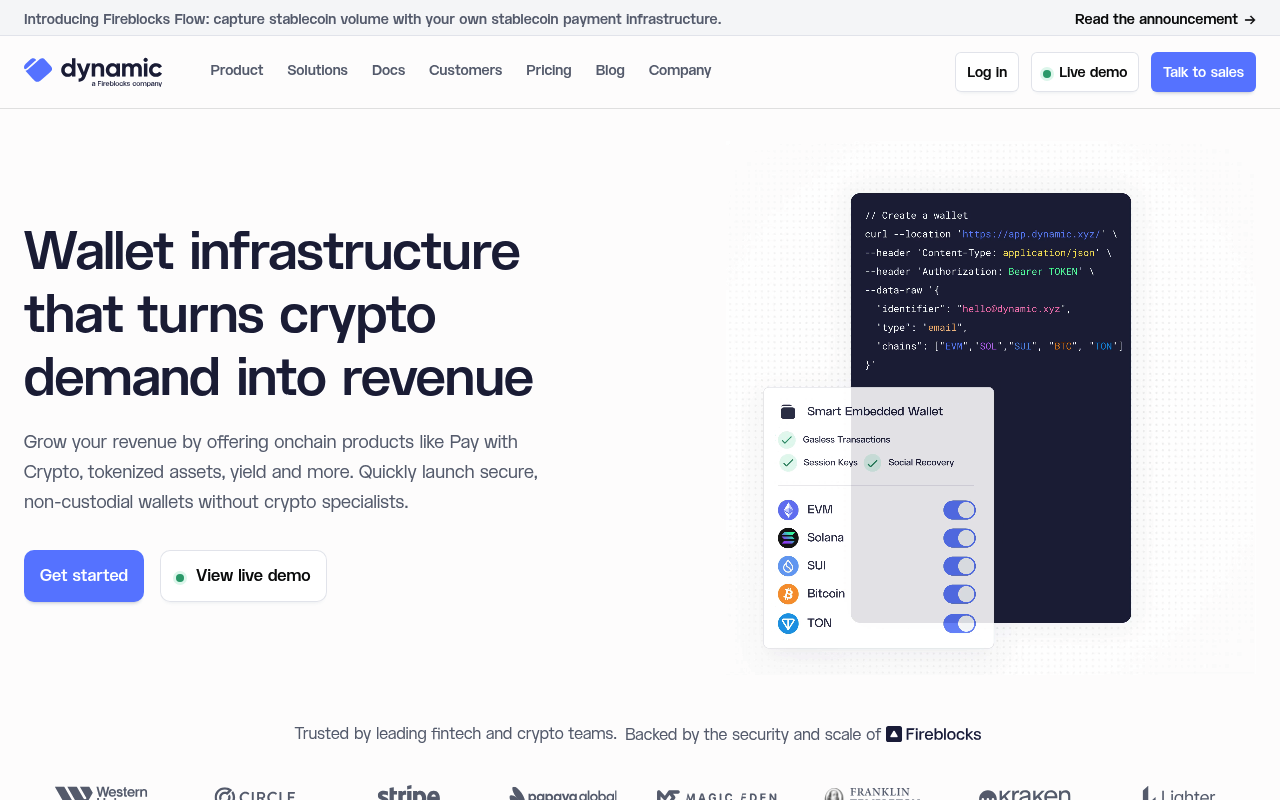Click the Magic Eden logo
The height and width of the screenshot is (800, 1280).
pyautogui.click(x=717, y=795)
